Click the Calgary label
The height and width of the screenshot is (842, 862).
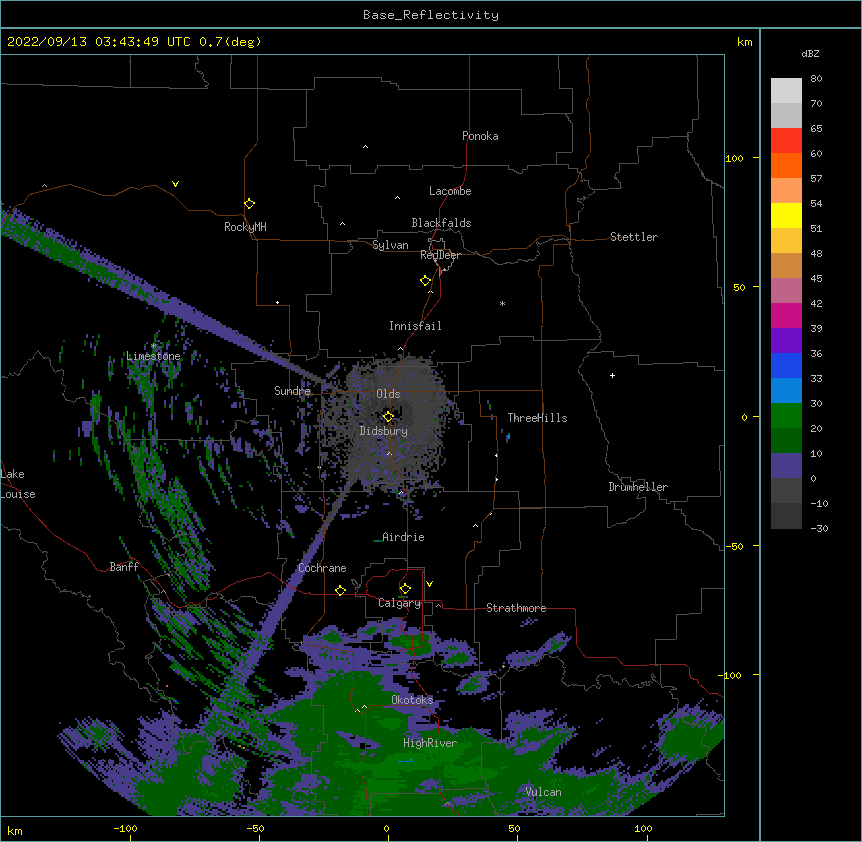pyautogui.click(x=400, y=603)
